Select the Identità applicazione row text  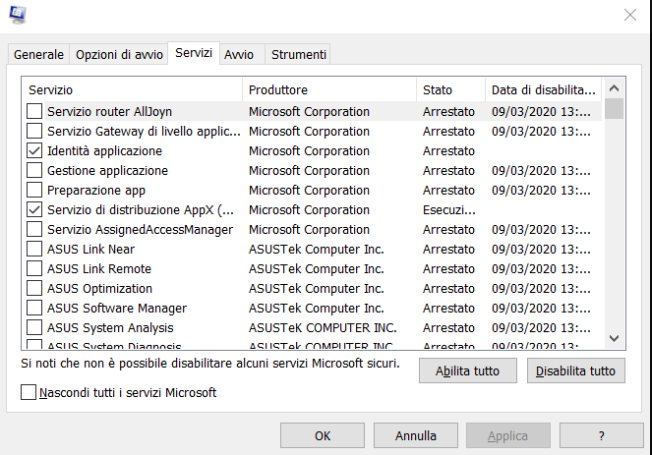[x=104, y=151]
